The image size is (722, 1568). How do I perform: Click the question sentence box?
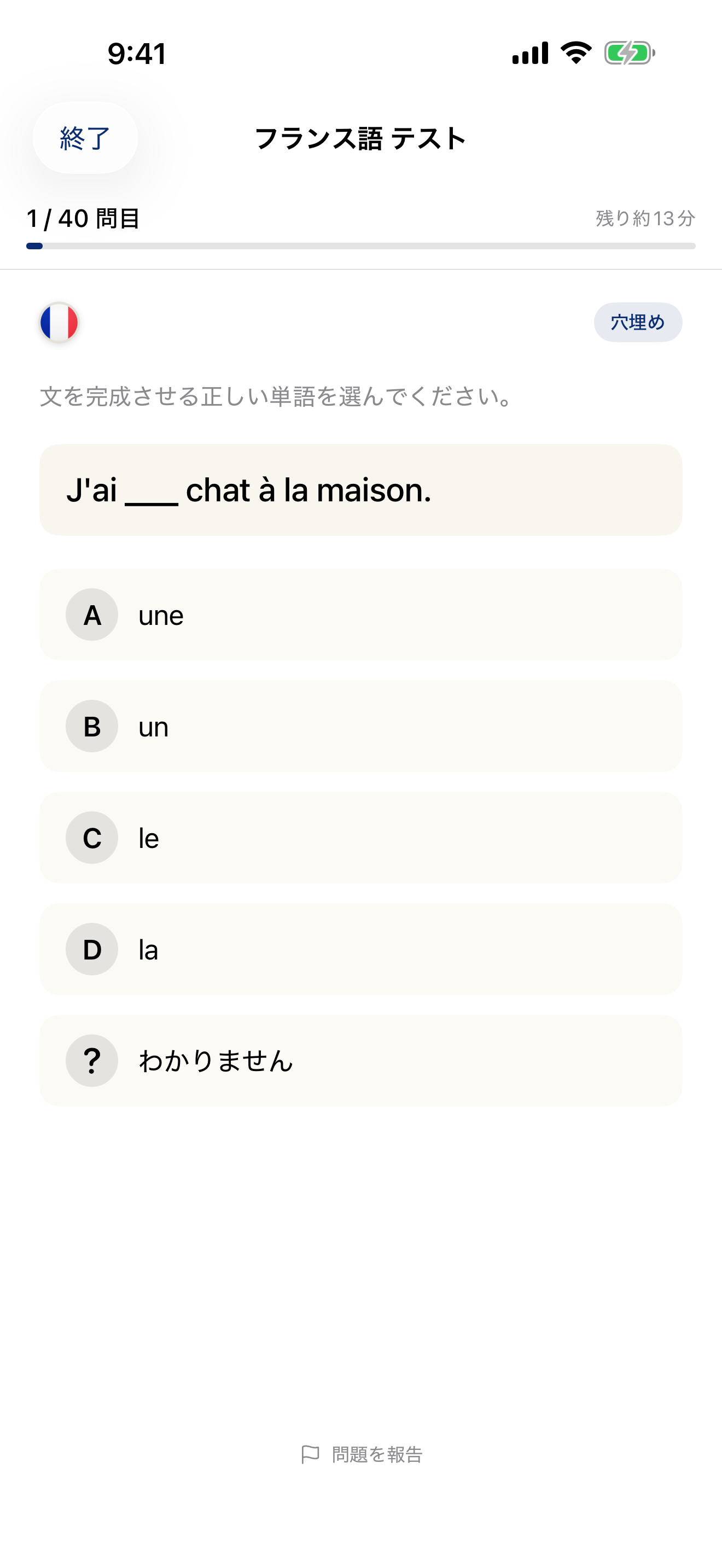(x=360, y=490)
